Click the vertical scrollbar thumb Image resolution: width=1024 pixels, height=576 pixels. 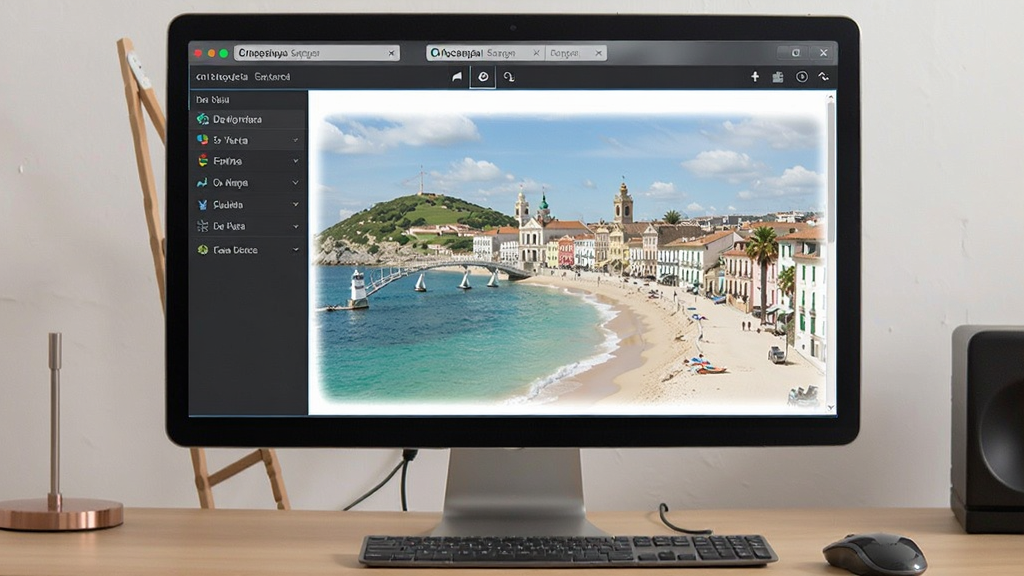831,170
